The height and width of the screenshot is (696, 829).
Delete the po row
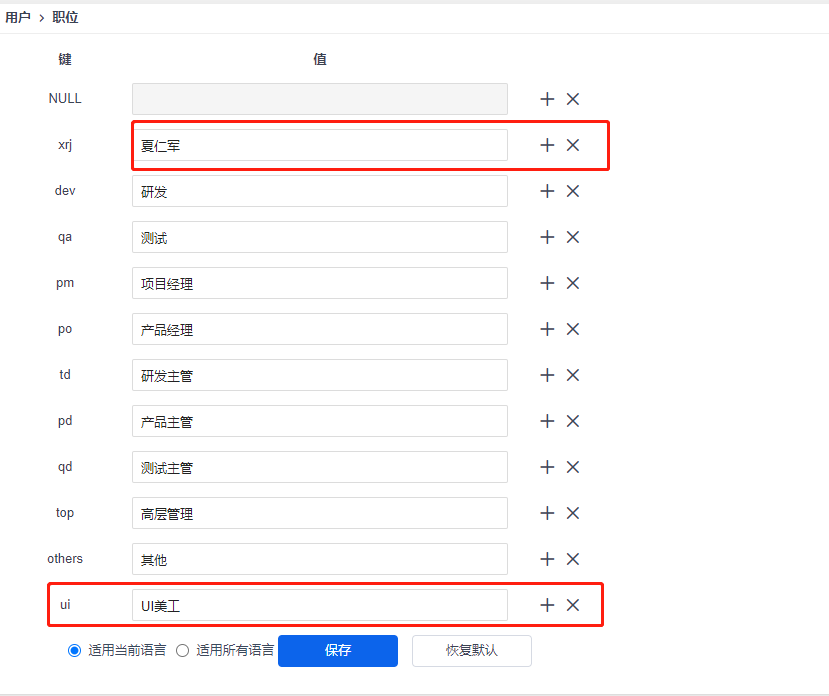pyautogui.click(x=573, y=329)
